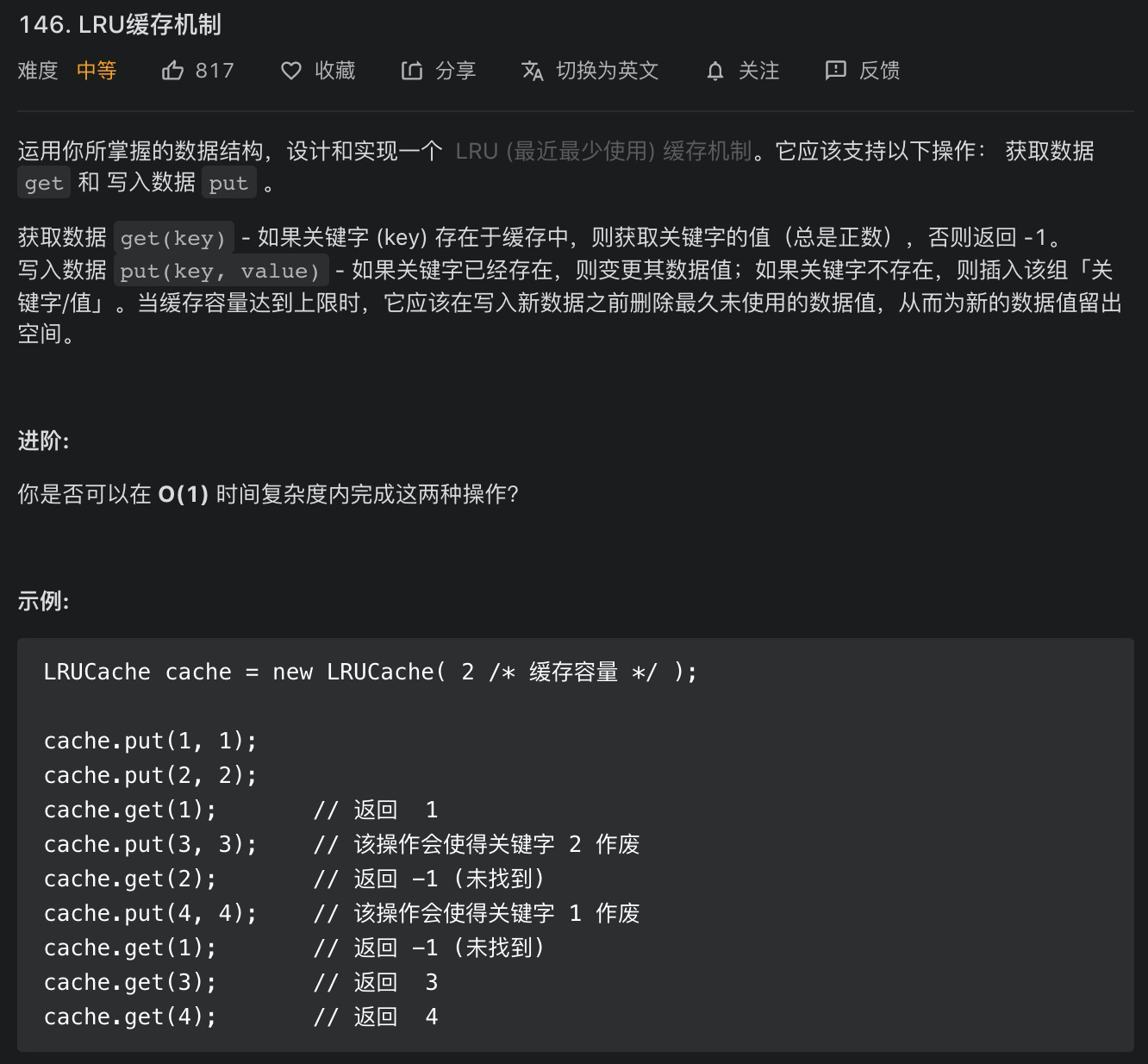Click the heart icon next to 收藏
Screen dimensions: 1148x1064
[x=291, y=71]
